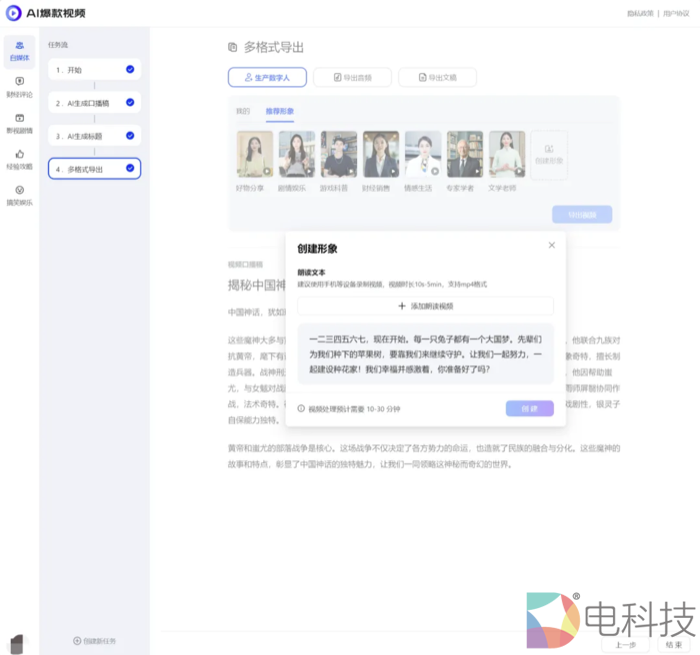Close the 创建形象 dialog
This screenshot has height=655, width=700.
point(551,245)
